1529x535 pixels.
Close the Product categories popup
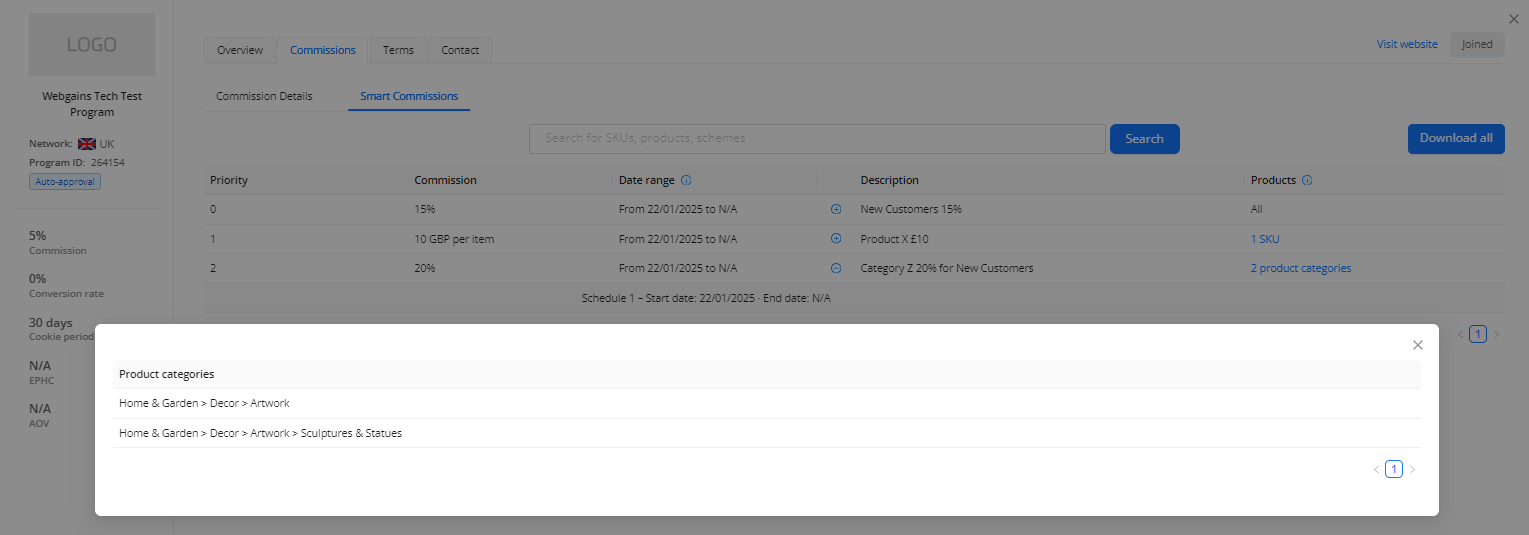[1417, 345]
